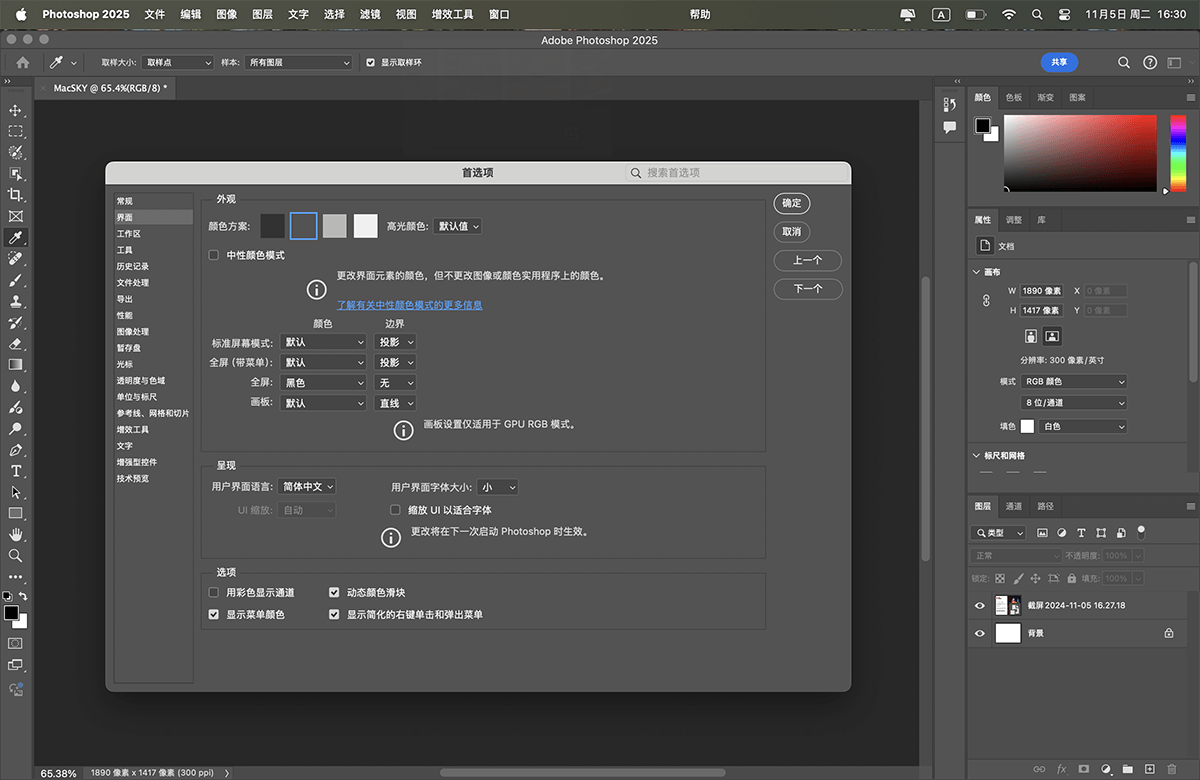Click the 搜索首选项 search field
The image size is (1200, 780).
coord(737,173)
